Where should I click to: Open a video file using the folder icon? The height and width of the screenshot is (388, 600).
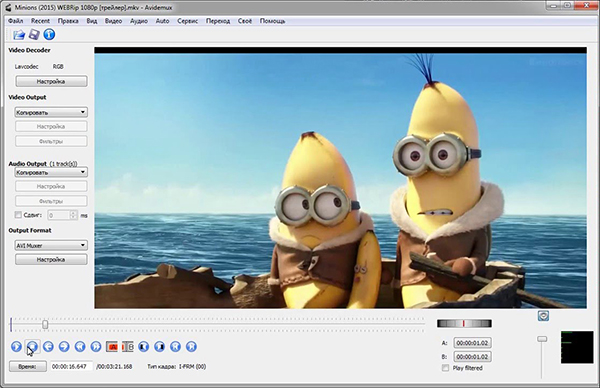tap(19, 34)
